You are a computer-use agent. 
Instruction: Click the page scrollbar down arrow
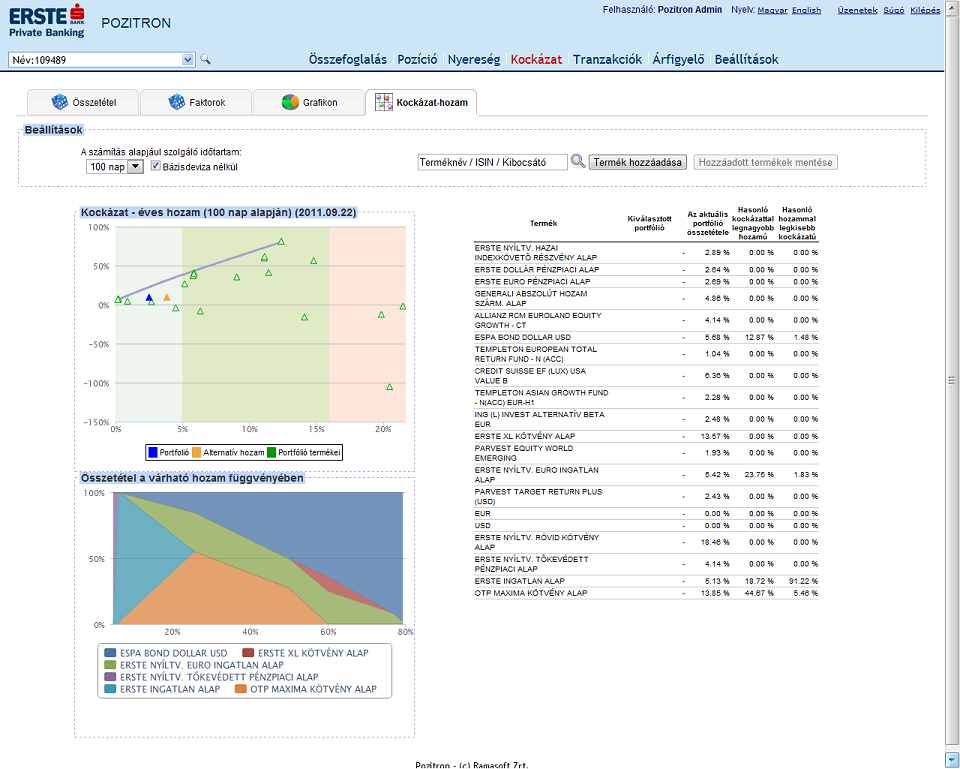952,759
